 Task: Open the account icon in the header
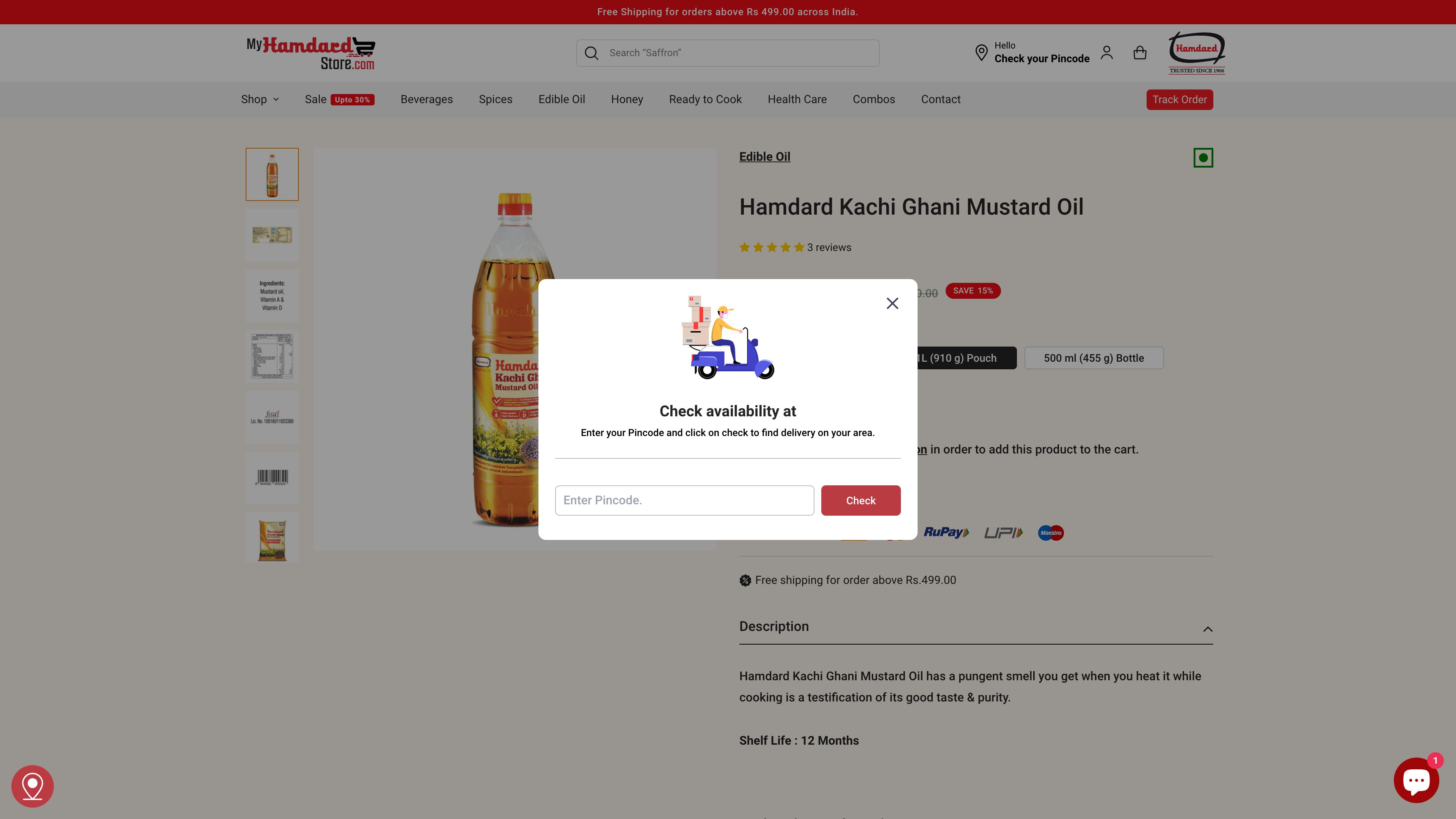(x=1107, y=53)
